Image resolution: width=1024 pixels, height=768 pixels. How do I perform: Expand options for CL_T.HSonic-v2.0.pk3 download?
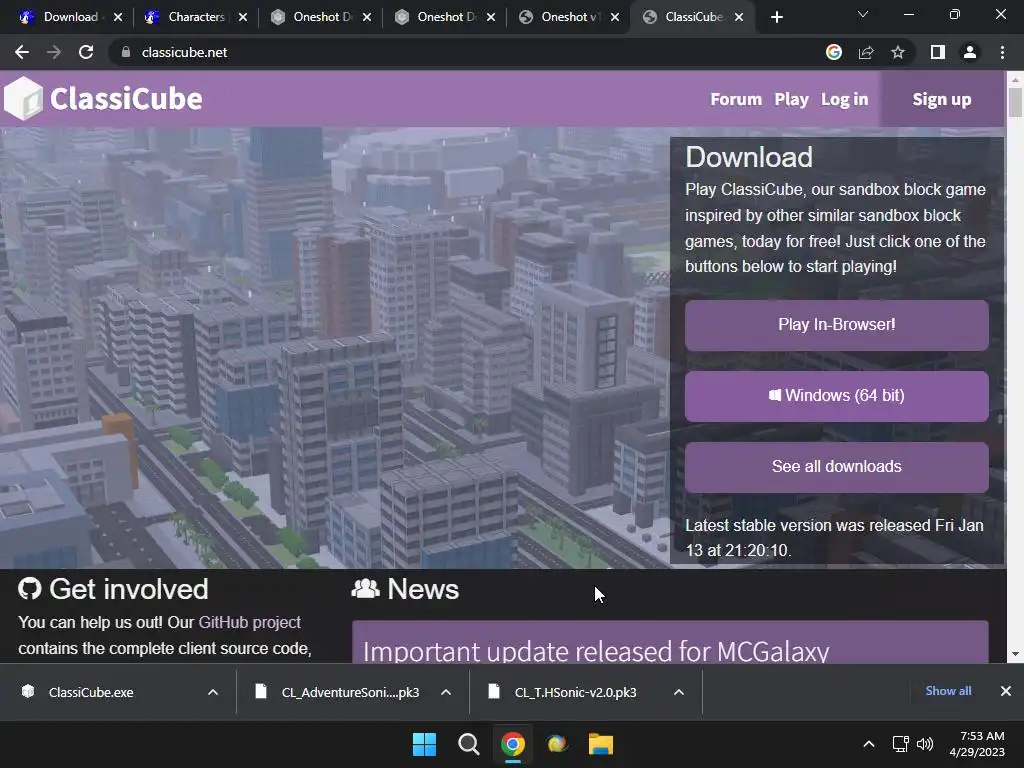(x=679, y=692)
